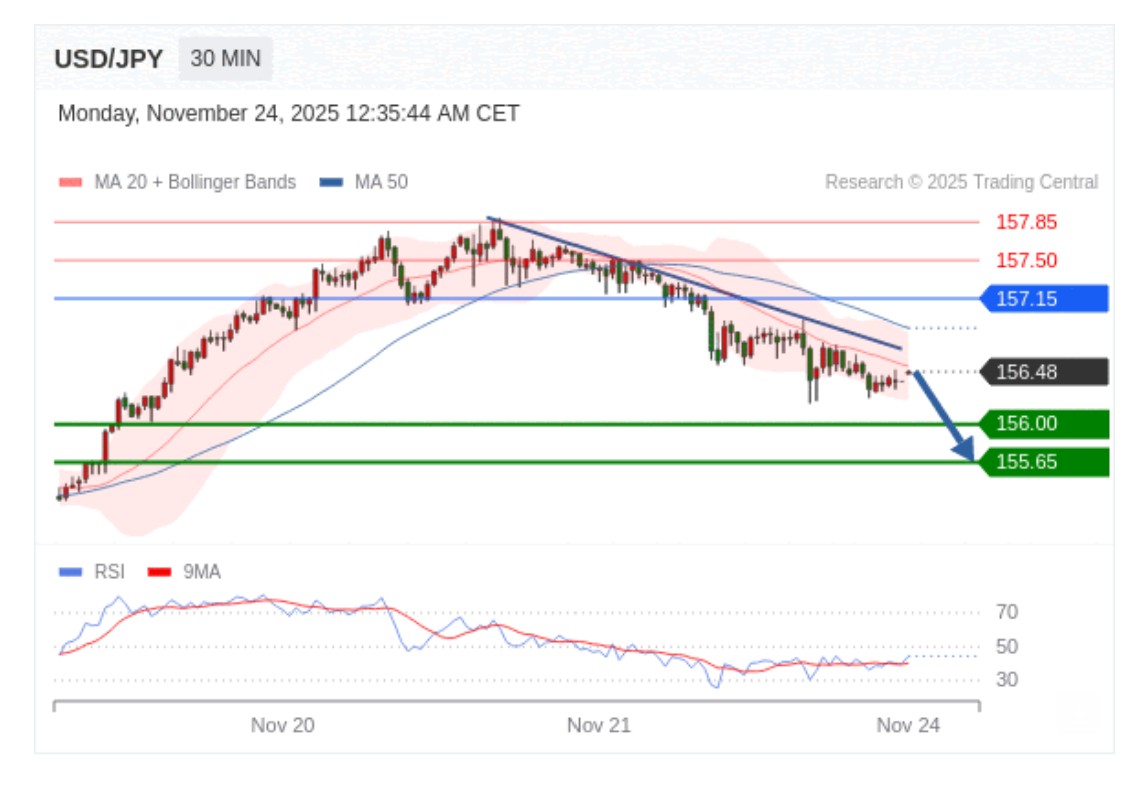Click the red 9MA legend swatch
Image resolution: width=1146 pixels, height=786 pixels.
[x=160, y=572]
